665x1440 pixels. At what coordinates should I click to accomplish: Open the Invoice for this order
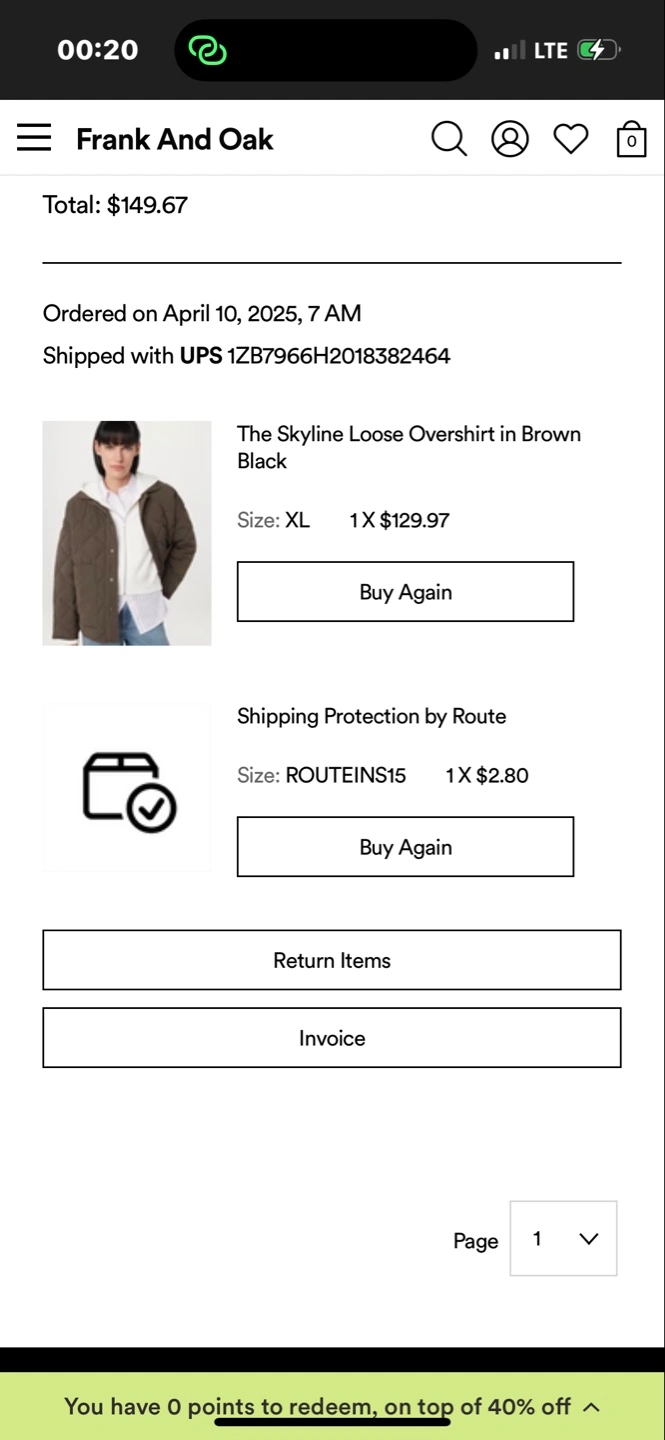click(x=331, y=1038)
